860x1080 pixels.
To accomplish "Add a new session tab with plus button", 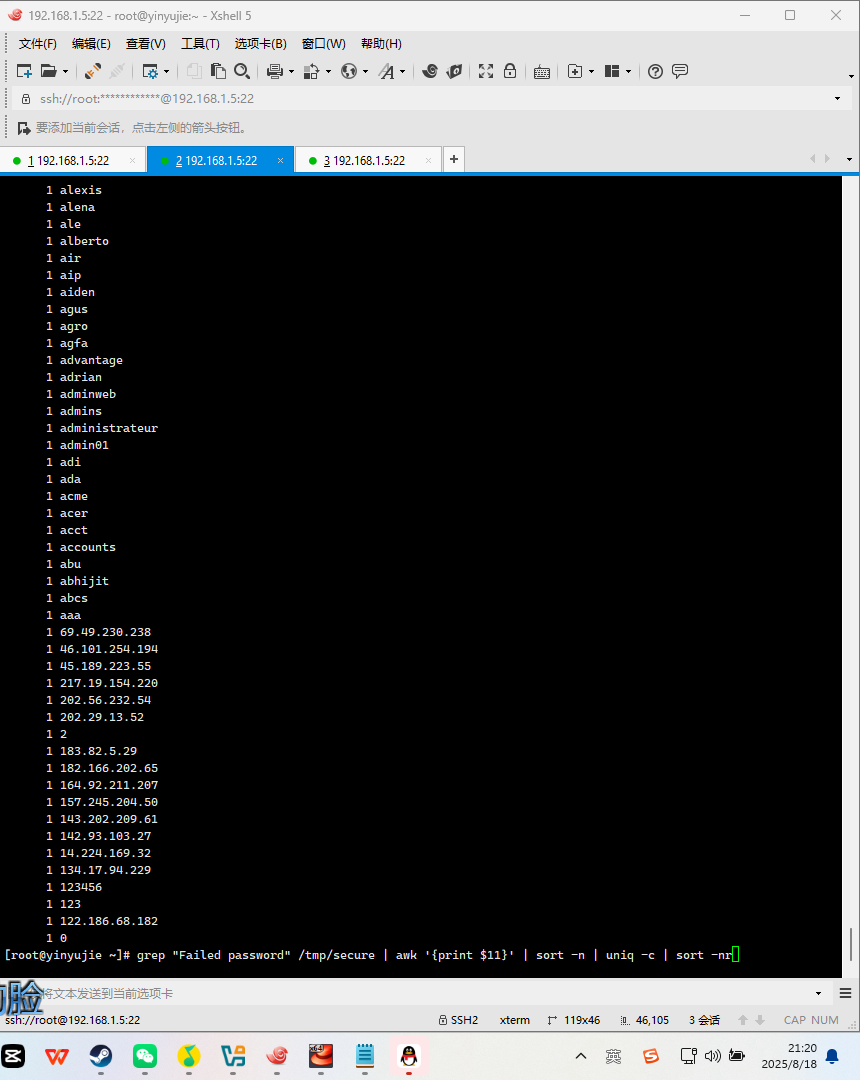I will (454, 159).
